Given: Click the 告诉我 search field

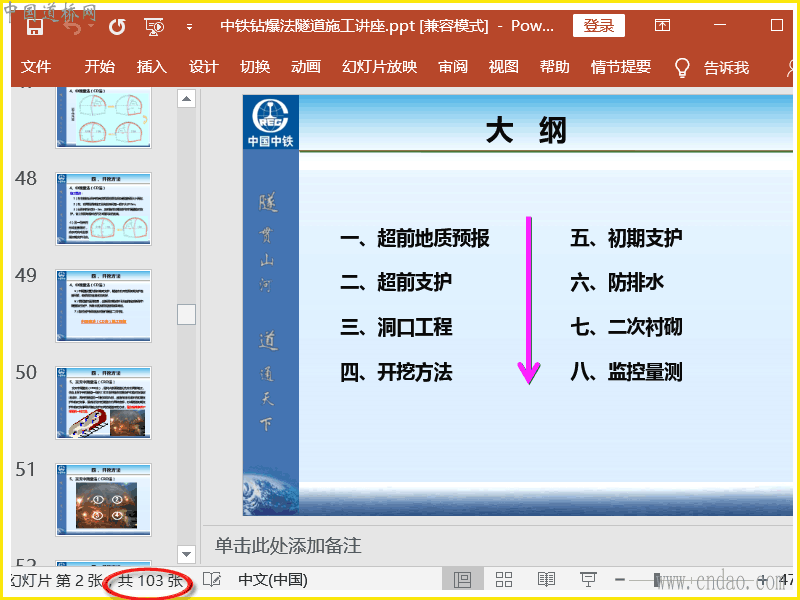Looking at the screenshot, I should 727,67.
